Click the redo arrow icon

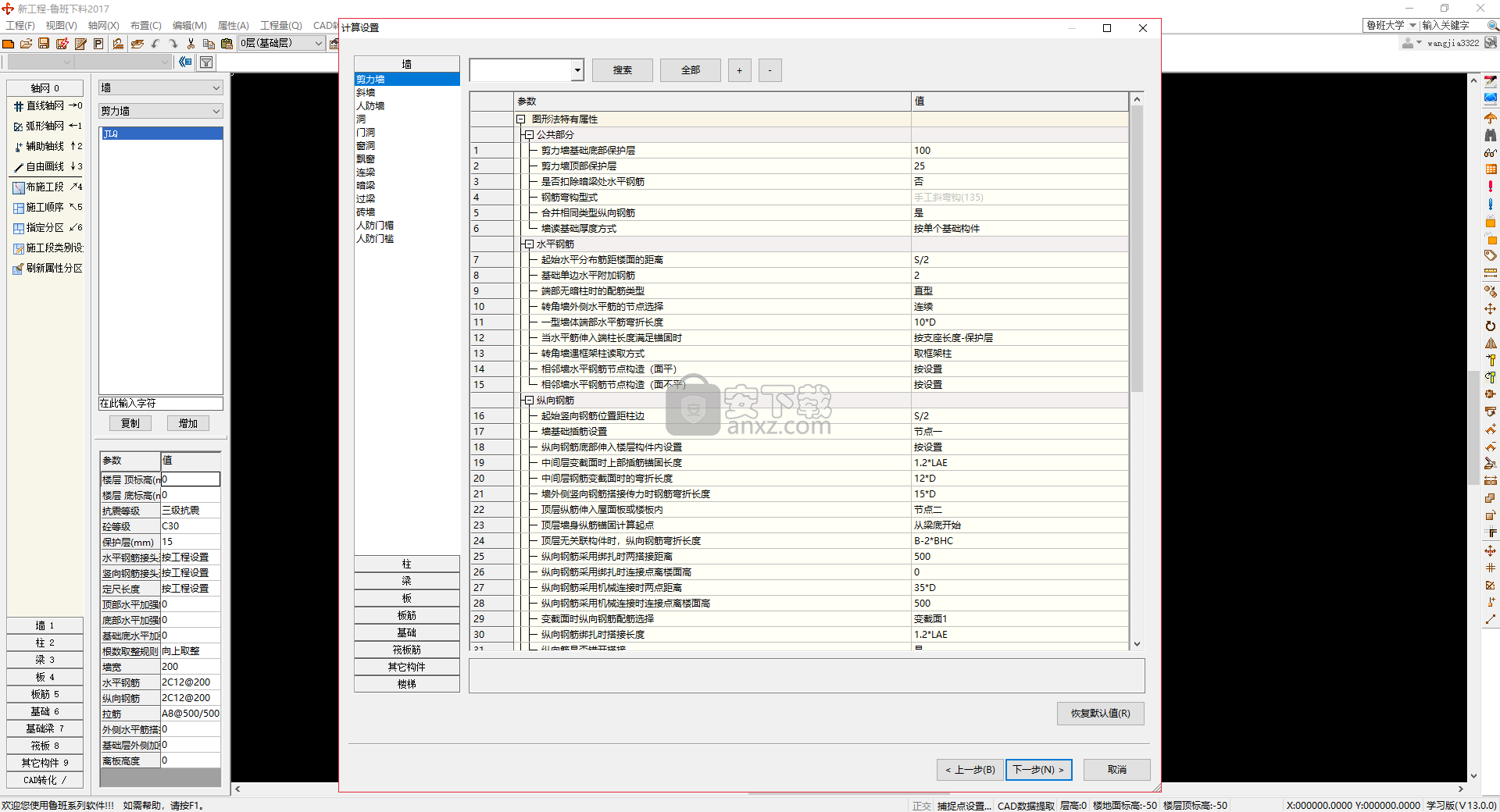coord(173,44)
